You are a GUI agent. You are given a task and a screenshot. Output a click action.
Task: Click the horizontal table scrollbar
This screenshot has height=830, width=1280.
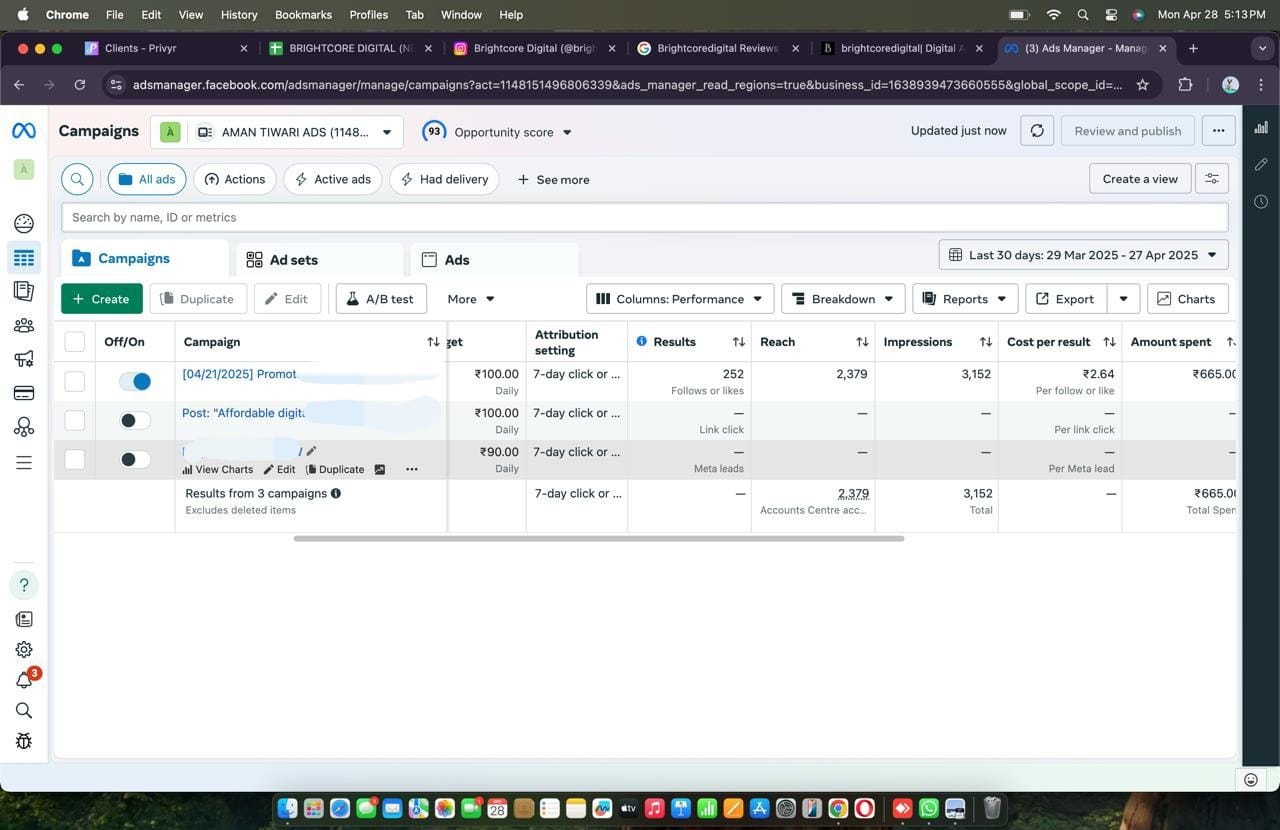click(598, 538)
